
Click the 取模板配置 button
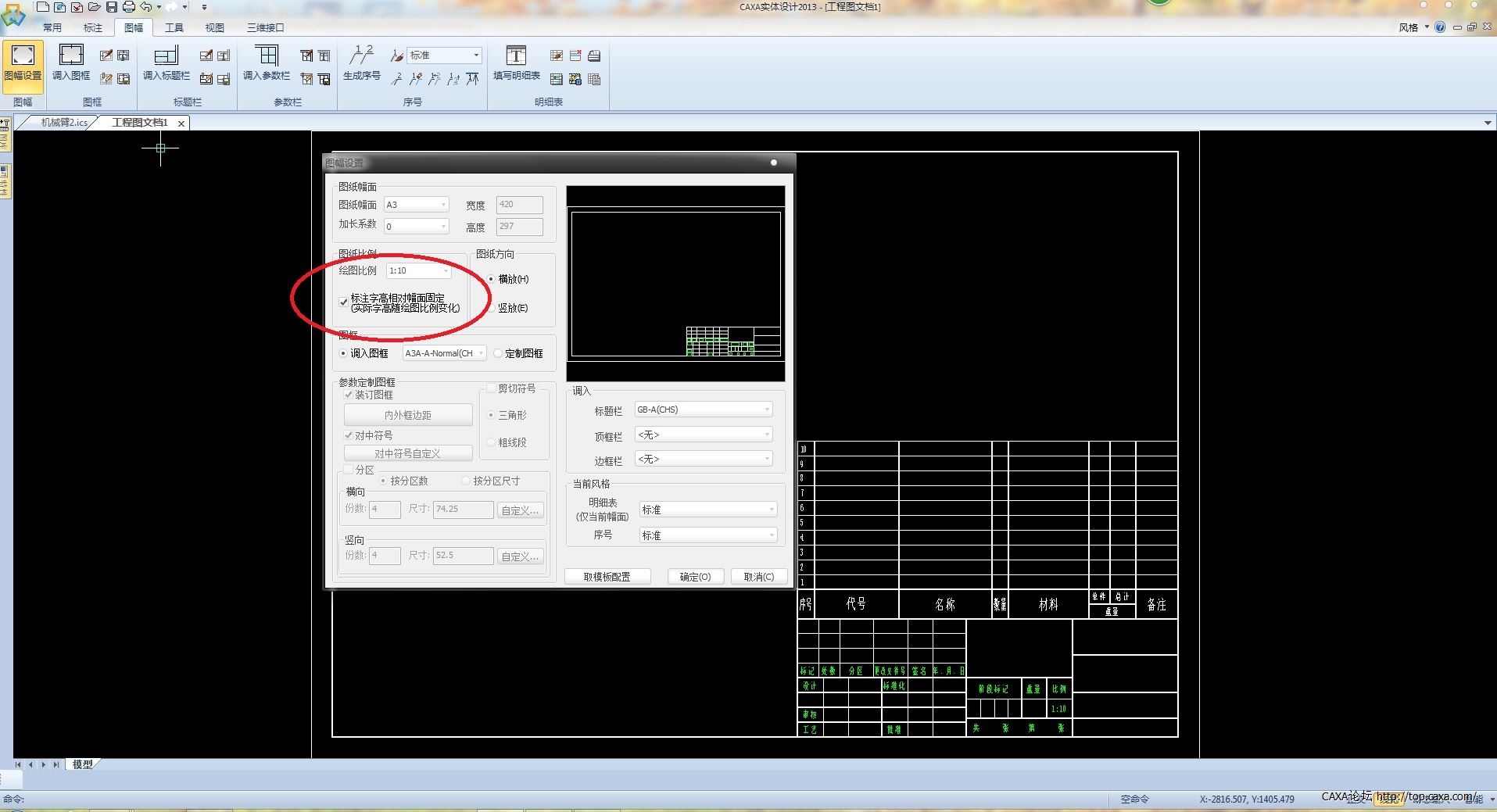(607, 577)
